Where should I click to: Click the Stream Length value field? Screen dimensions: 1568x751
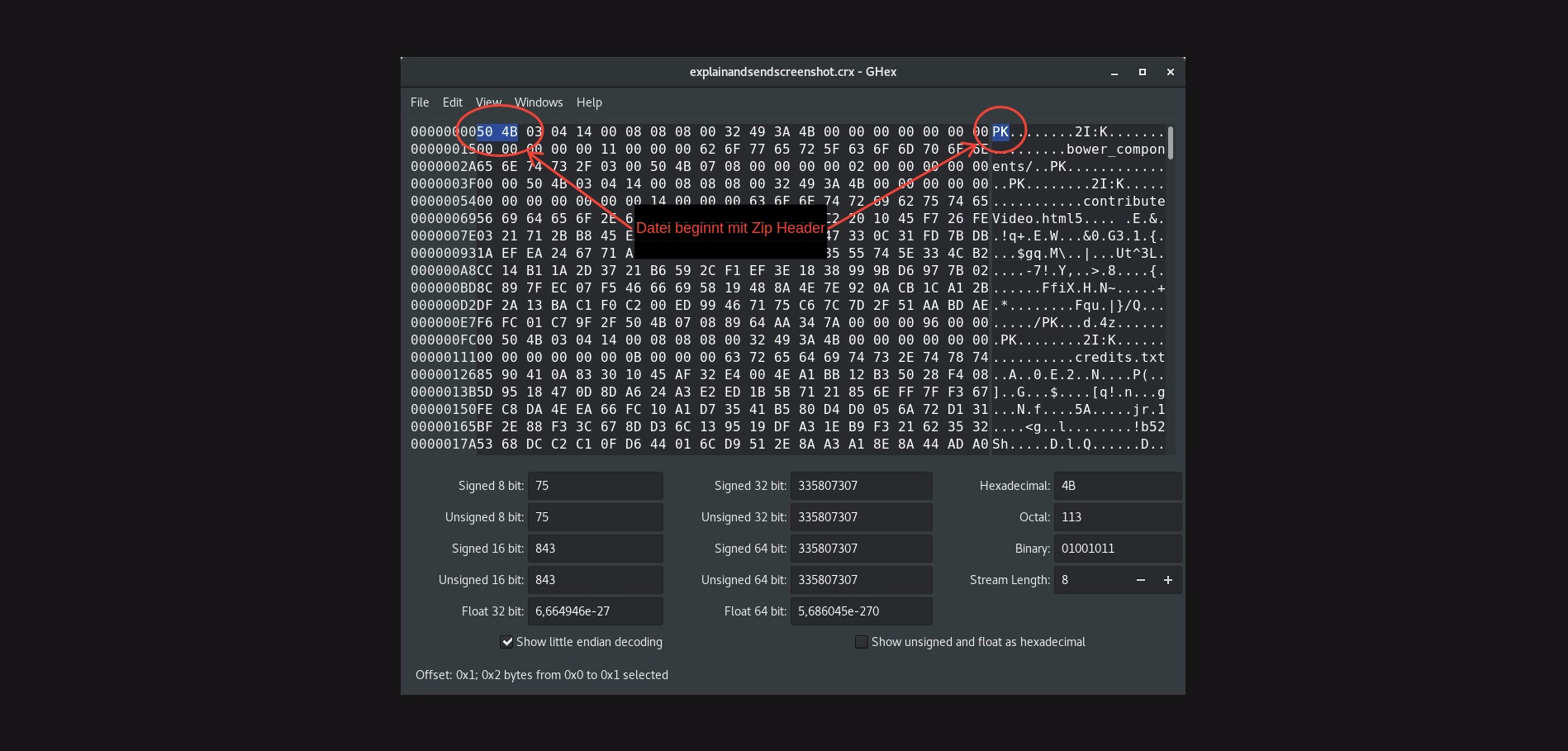[1090, 580]
